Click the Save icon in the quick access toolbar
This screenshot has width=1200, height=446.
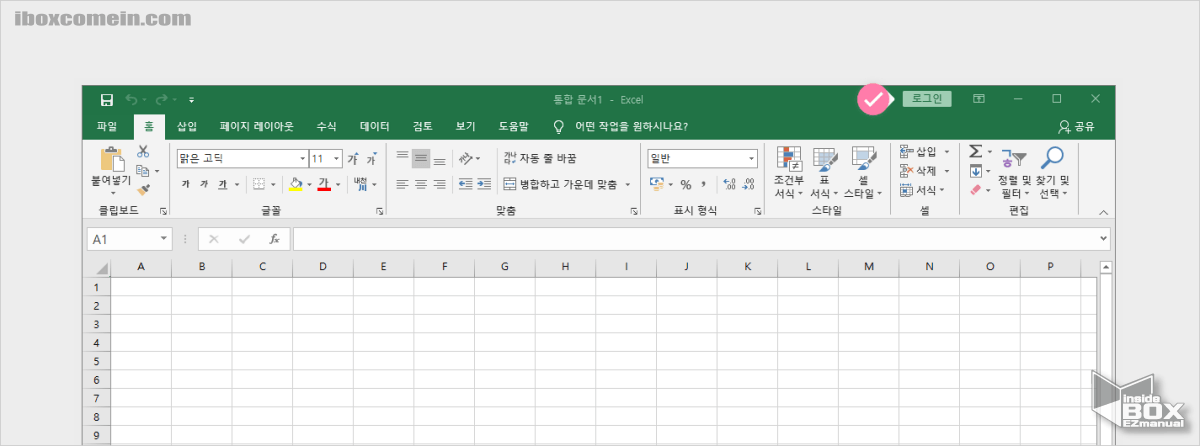[x=106, y=100]
